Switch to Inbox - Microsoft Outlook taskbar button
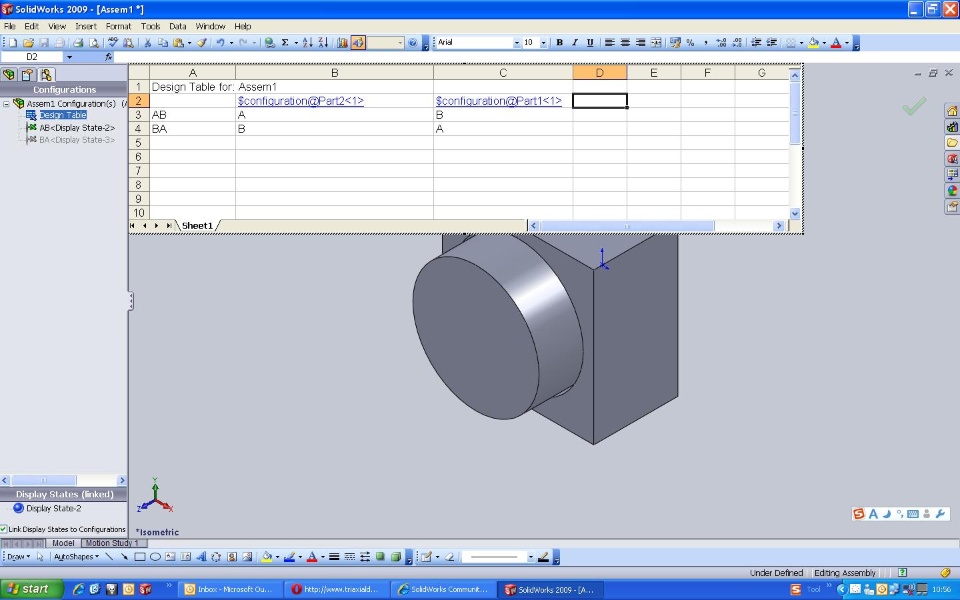 [230, 590]
